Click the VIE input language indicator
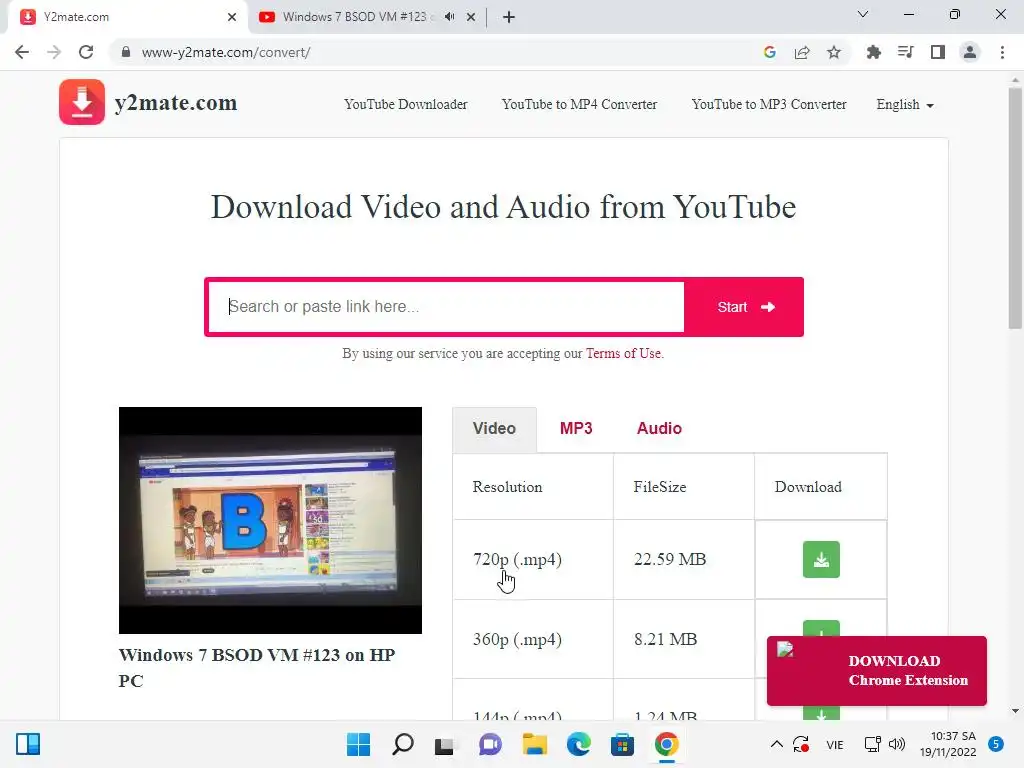 click(x=835, y=744)
